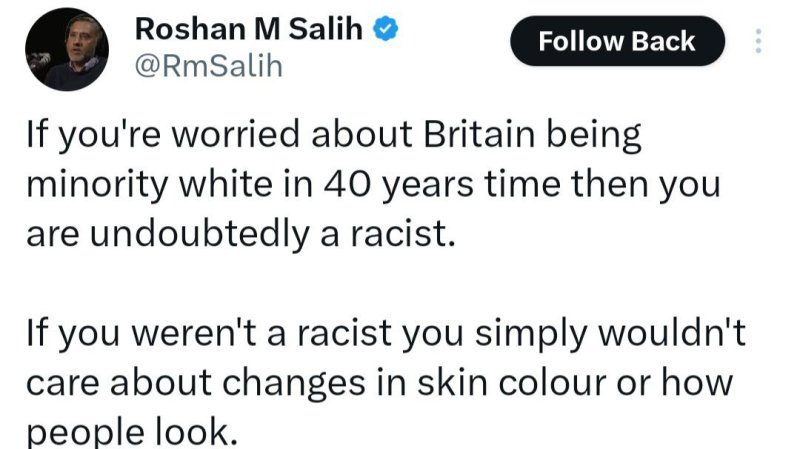
Task: Click the Roshan M Salih display name
Action: tap(251, 31)
